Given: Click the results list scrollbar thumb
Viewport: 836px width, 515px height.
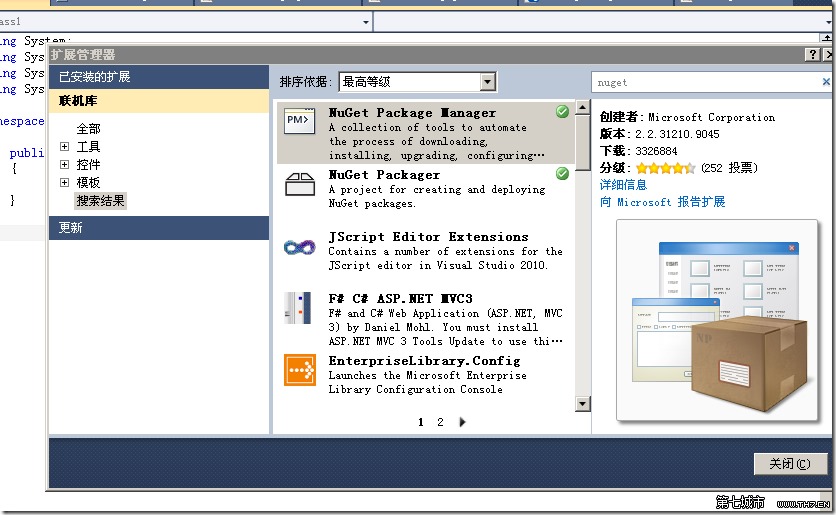Looking at the screenshot, I should point(582,143).
